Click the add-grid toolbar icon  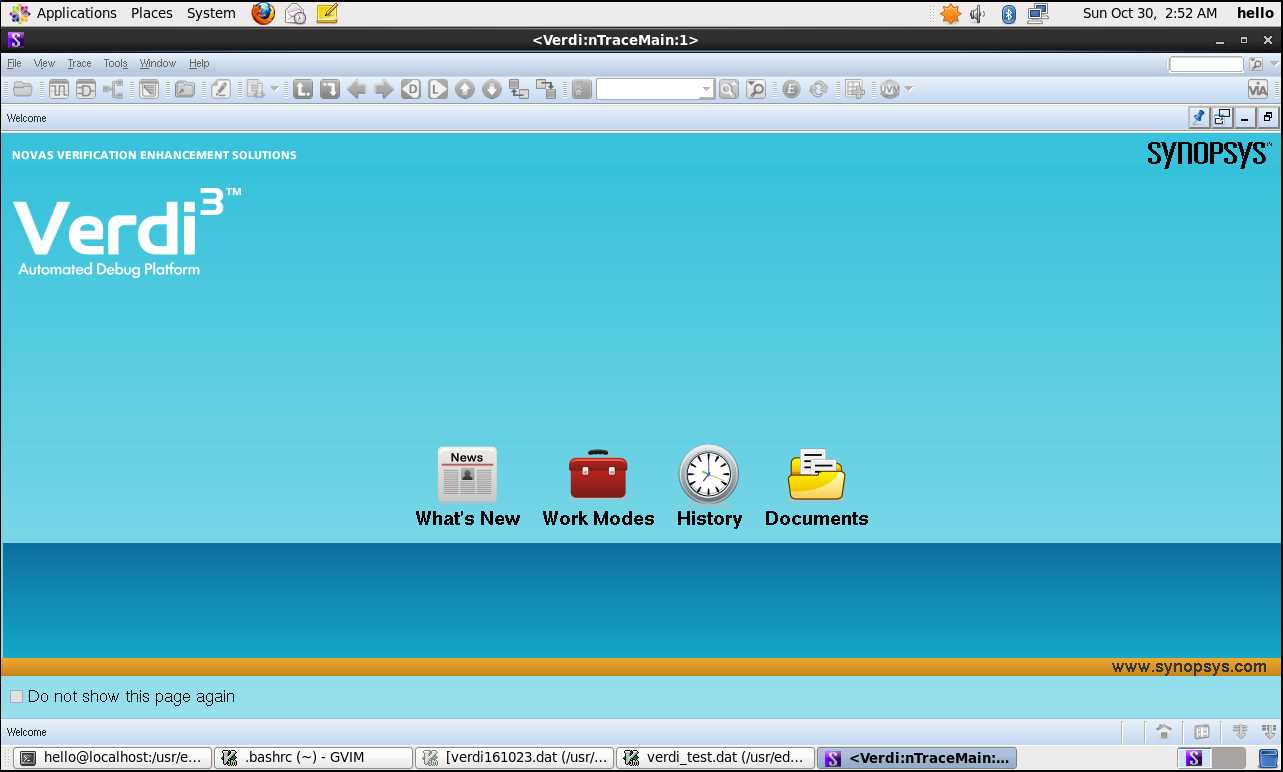point(855,89)
